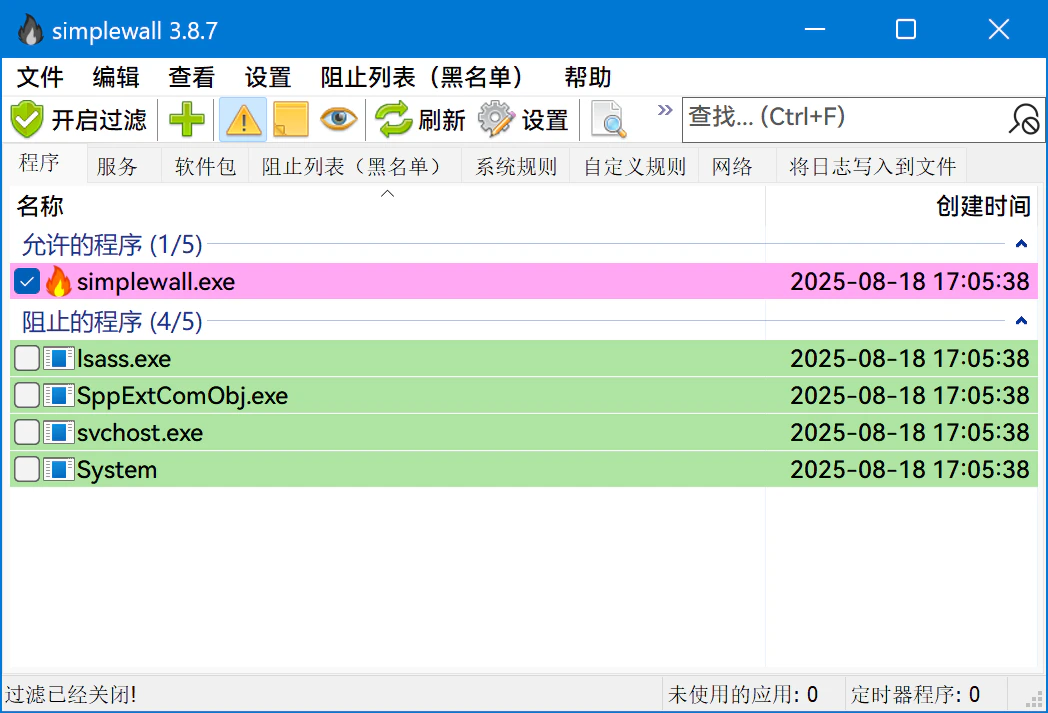The image size is (1048, 713).
Task: Click the 未使用的应用: 0 status entry
Action: coord(743,694)
